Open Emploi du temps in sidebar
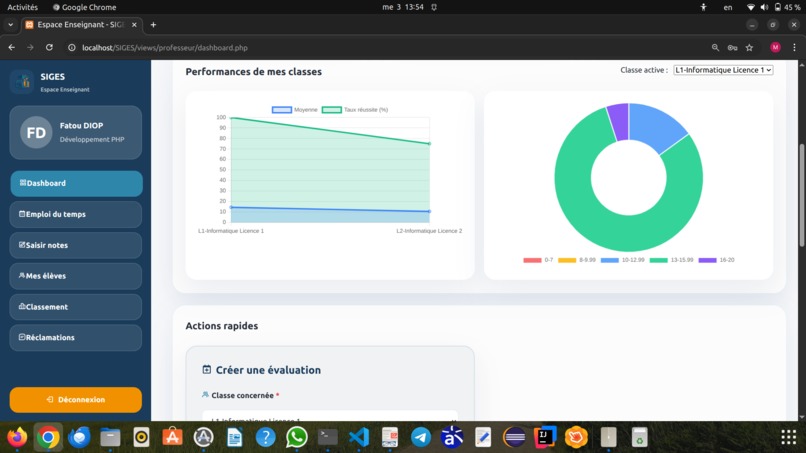This screenshot has width=806, height=453. [76, 214]
